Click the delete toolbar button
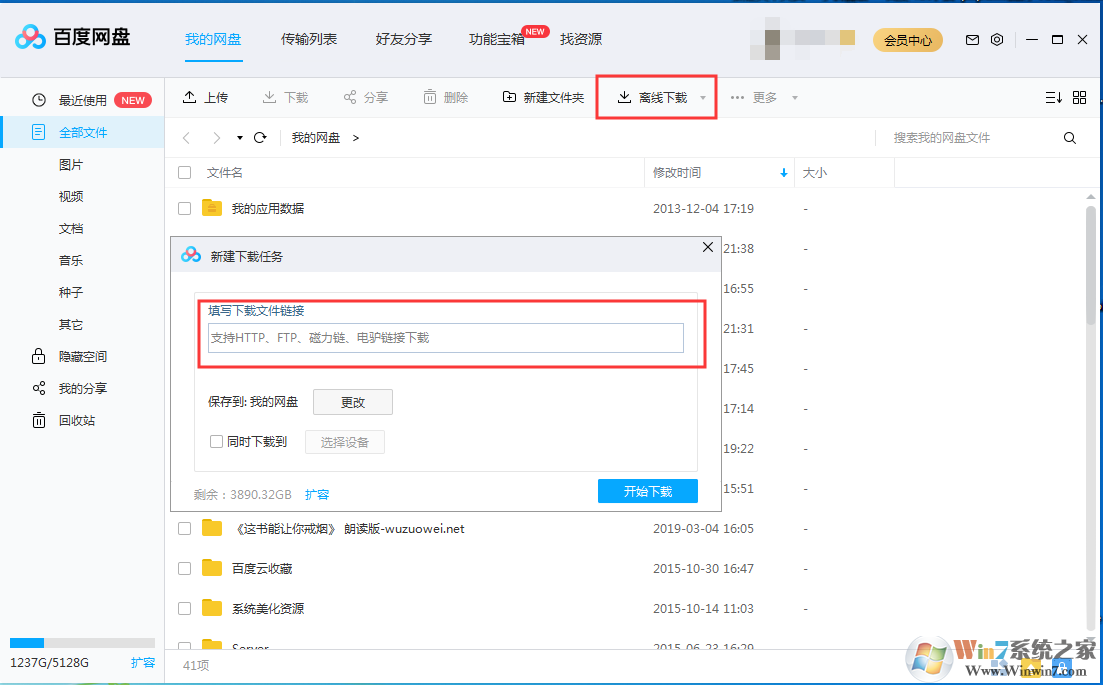Screen dimensions: 1103x685 [446, 97]
